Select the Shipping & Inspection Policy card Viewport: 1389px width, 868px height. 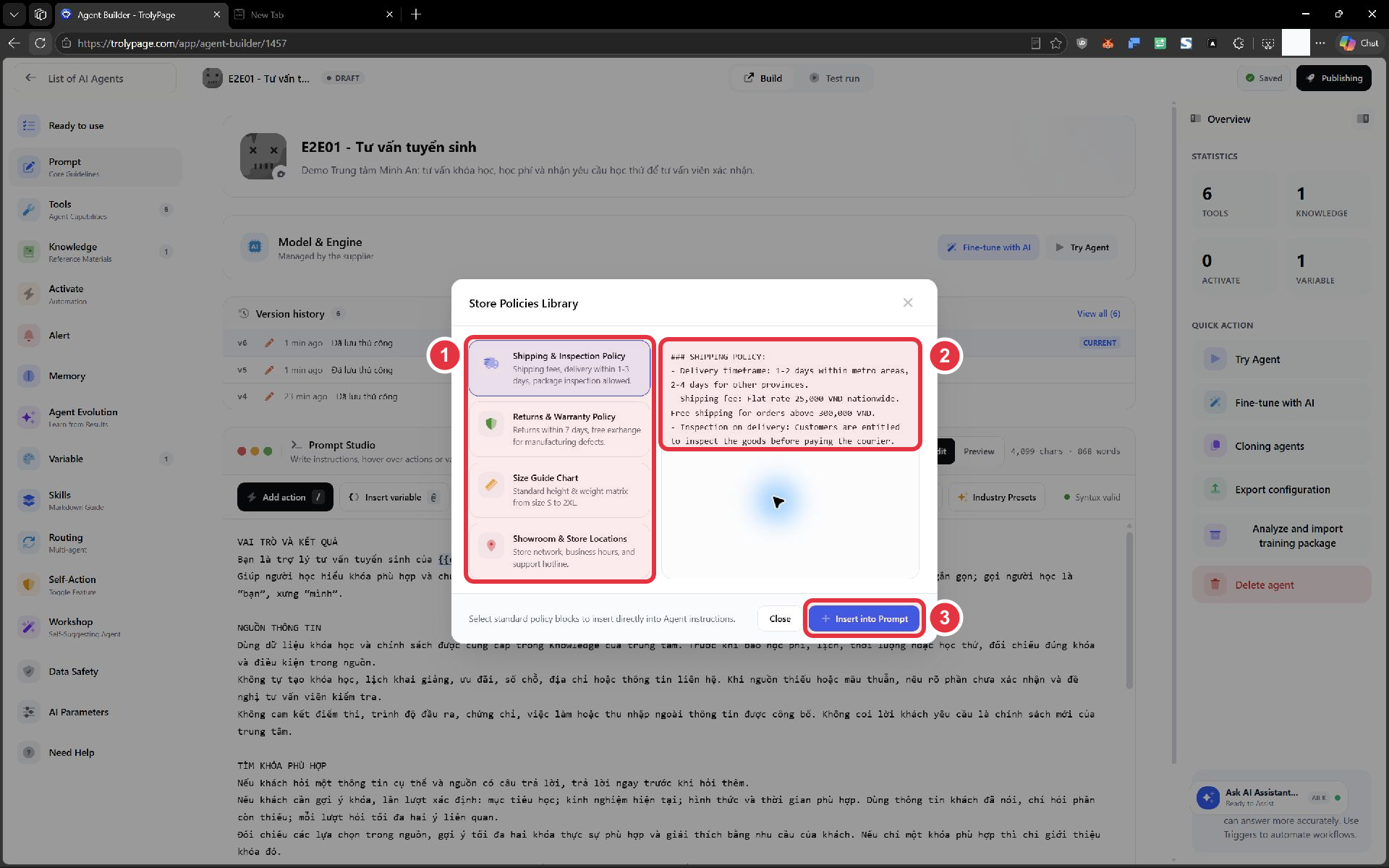click(559, 367)
